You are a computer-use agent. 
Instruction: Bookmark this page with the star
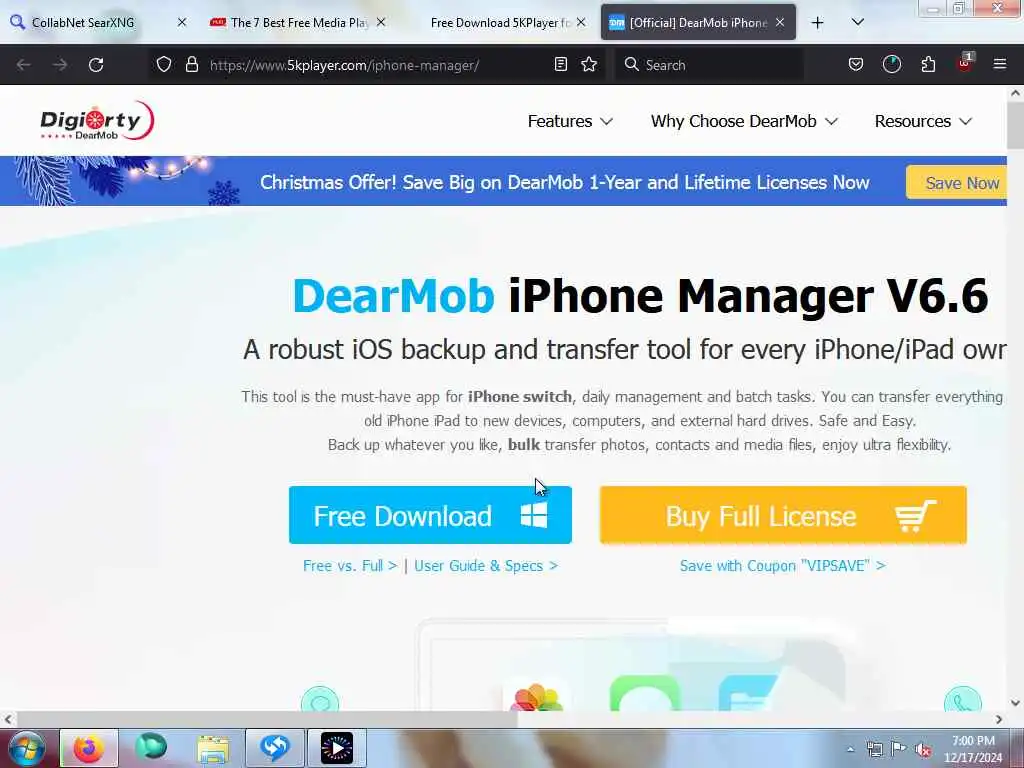pos(589,65)
